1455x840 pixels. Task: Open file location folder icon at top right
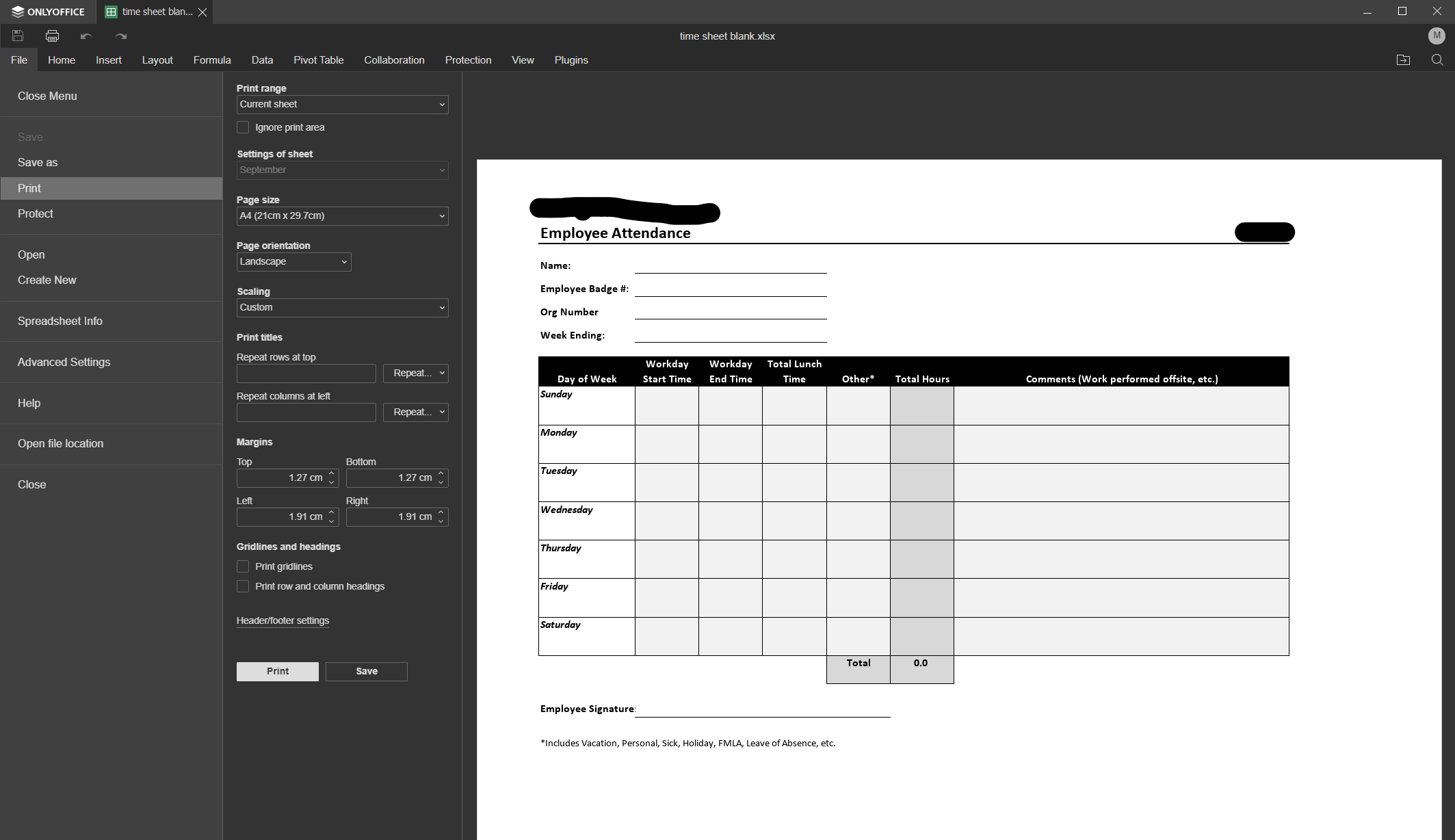tap(1403, 60)
